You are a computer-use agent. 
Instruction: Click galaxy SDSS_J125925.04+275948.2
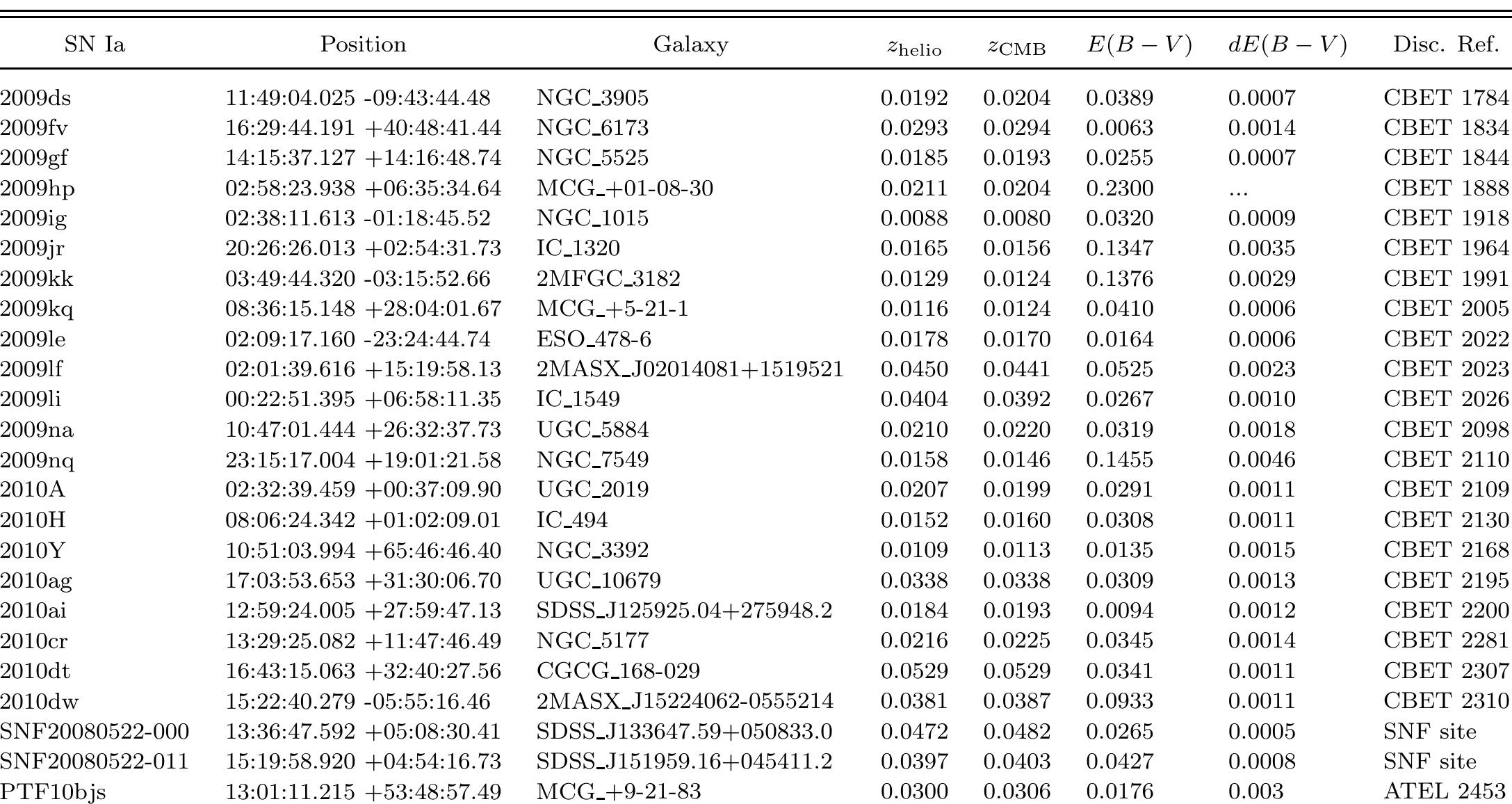(x=684, y=611)
